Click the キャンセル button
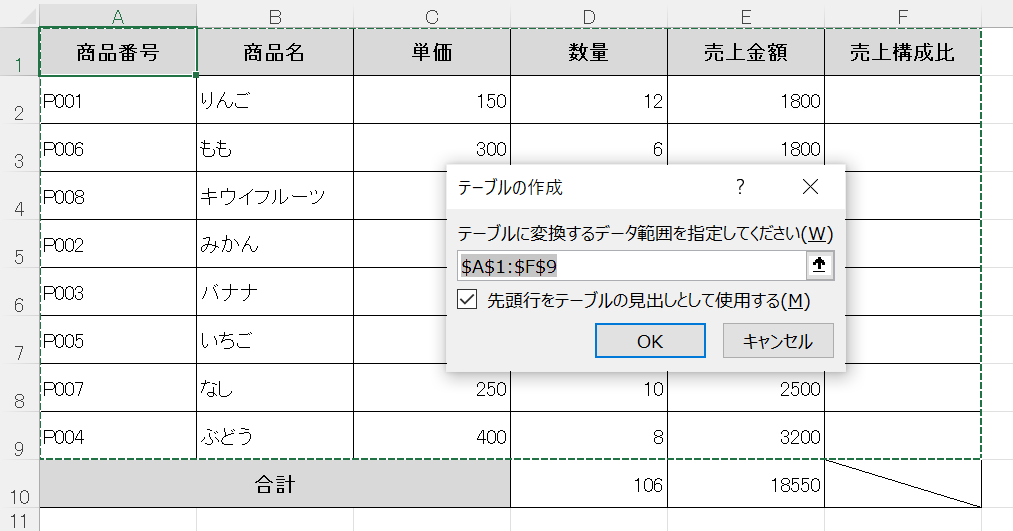The width and height of the screenshot is (1013, 531). coord(778,341)
